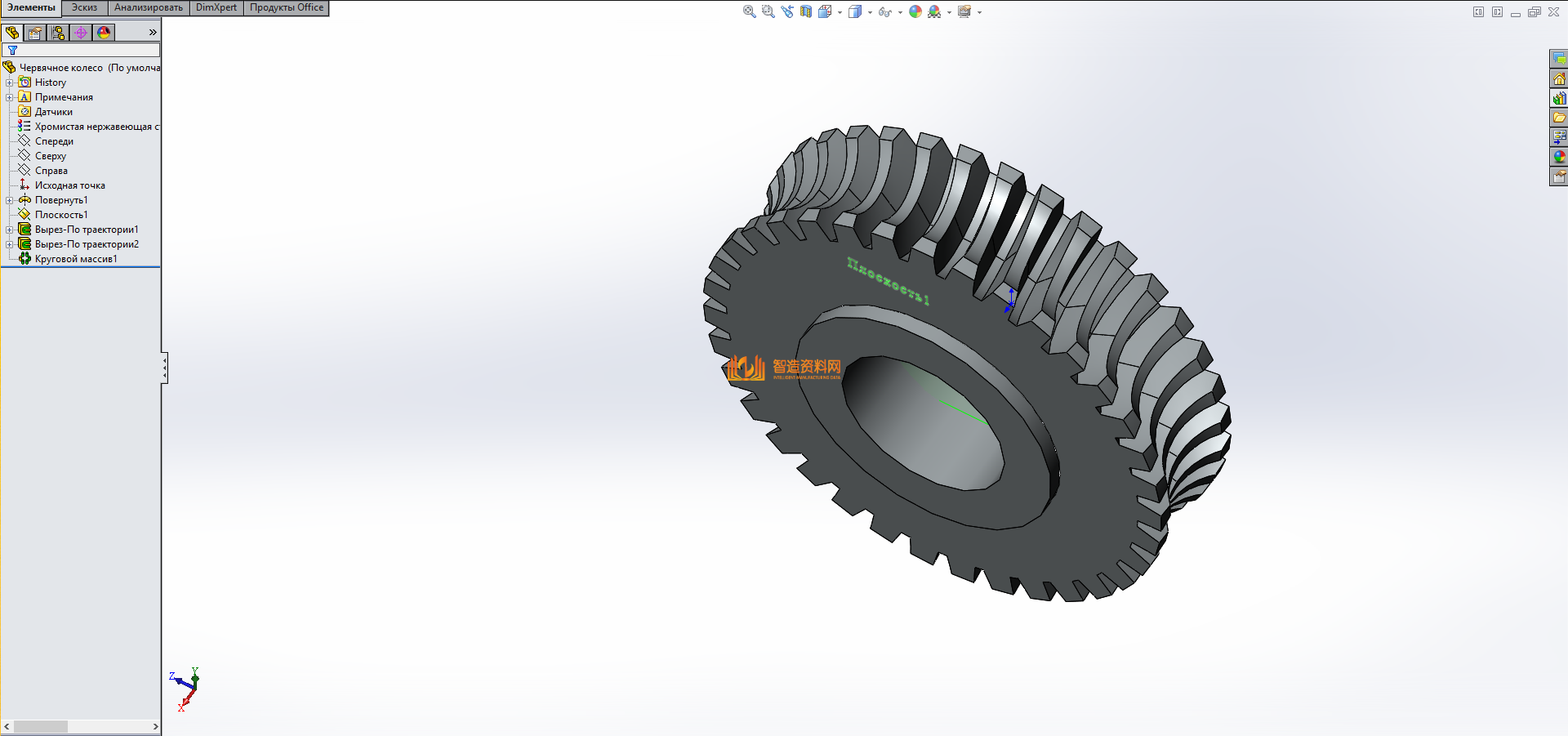This screenshot has height=736, width=1568.
Task: Open the Display Style dropdown arrow
Action: tap(870, 12)
